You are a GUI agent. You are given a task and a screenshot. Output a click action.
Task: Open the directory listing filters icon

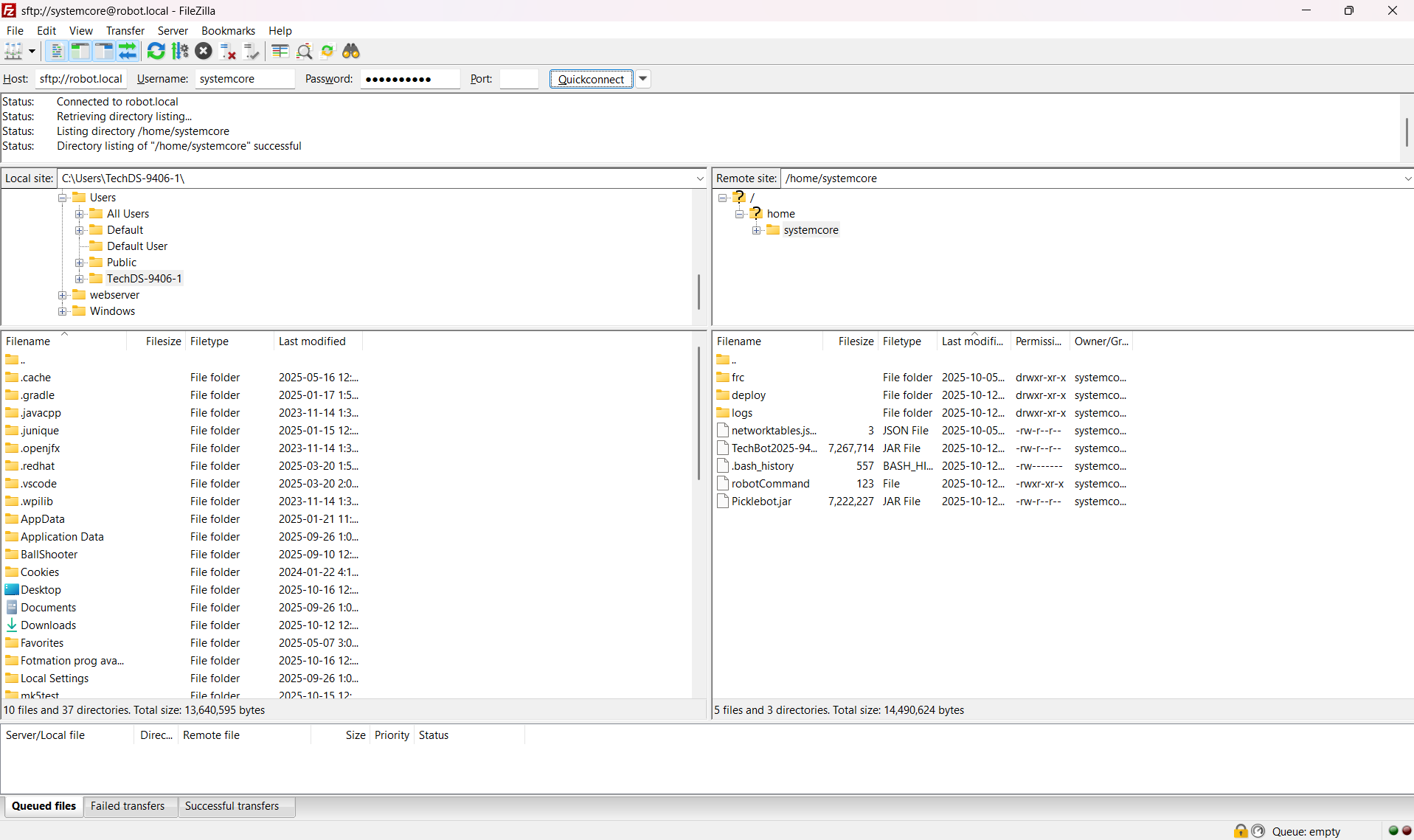[x=280, y=51]
